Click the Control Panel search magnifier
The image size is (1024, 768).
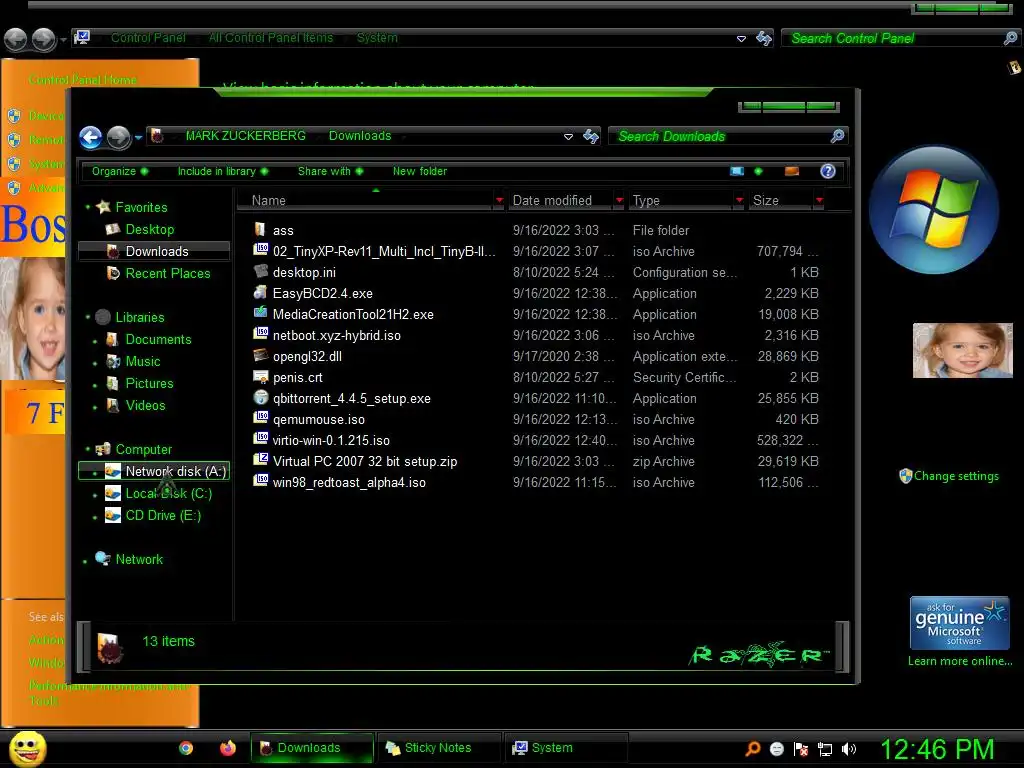click(x=1010, y=39)
